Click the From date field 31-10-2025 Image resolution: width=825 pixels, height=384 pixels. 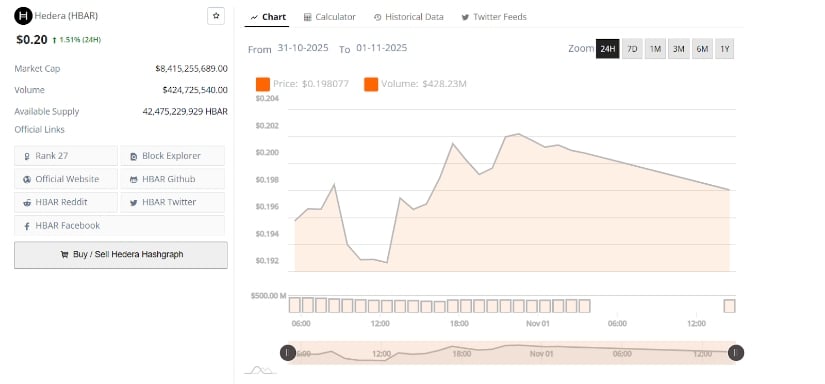(303, 48)
